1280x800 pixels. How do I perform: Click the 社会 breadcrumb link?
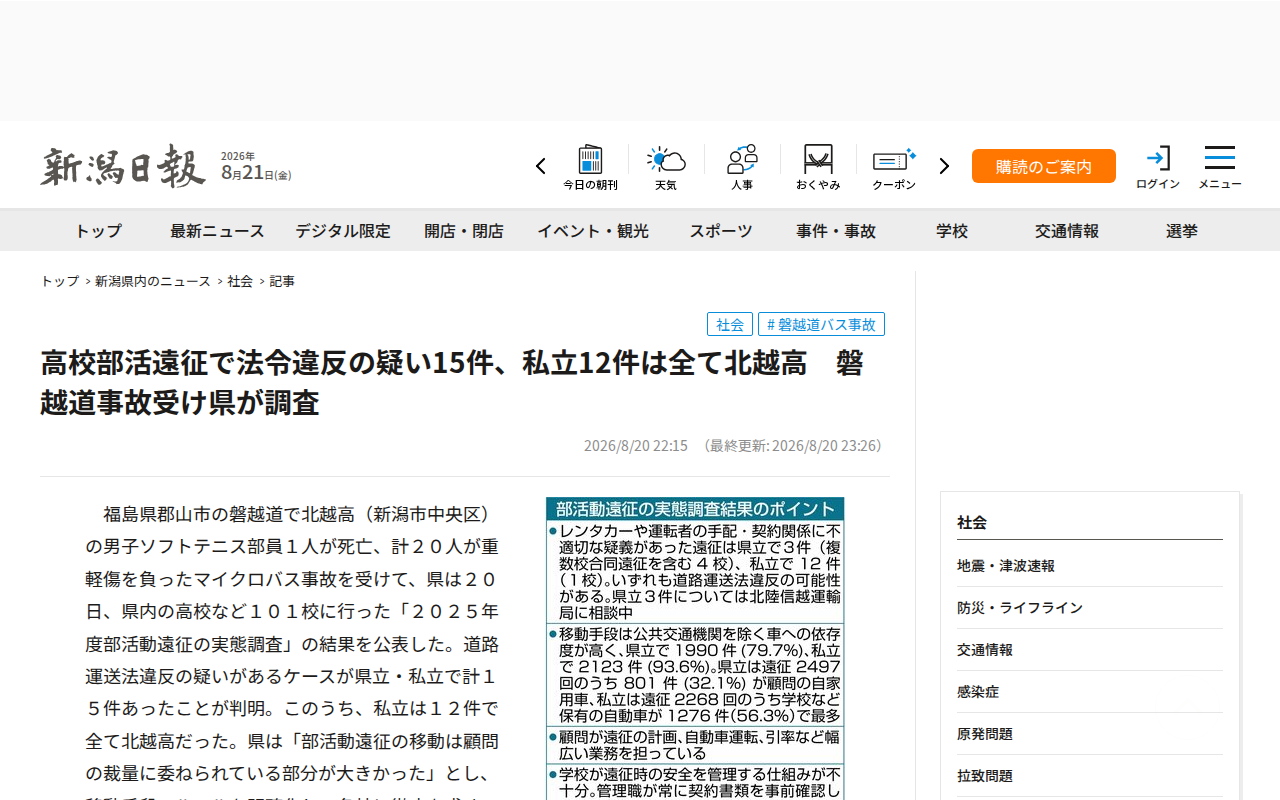(x=240, y=282)
